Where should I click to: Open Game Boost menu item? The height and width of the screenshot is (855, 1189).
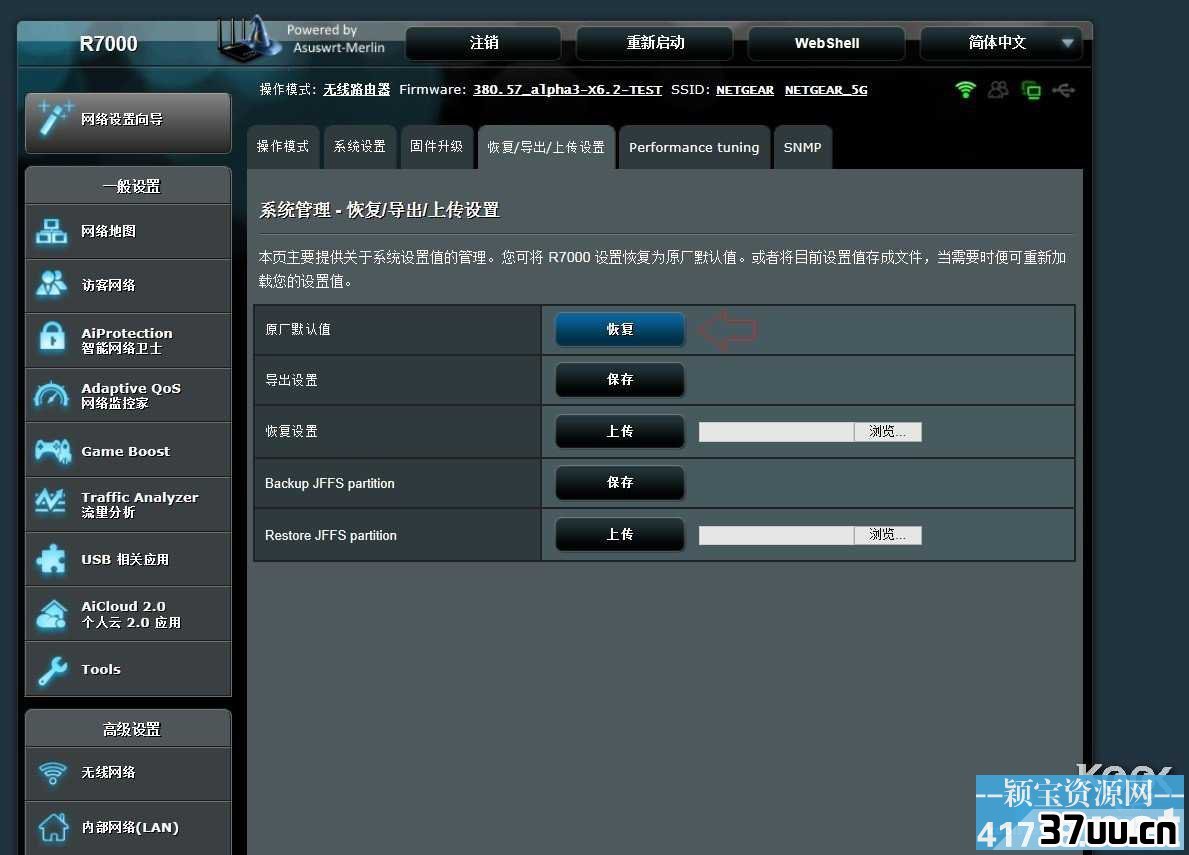click(x=128, y=451)
